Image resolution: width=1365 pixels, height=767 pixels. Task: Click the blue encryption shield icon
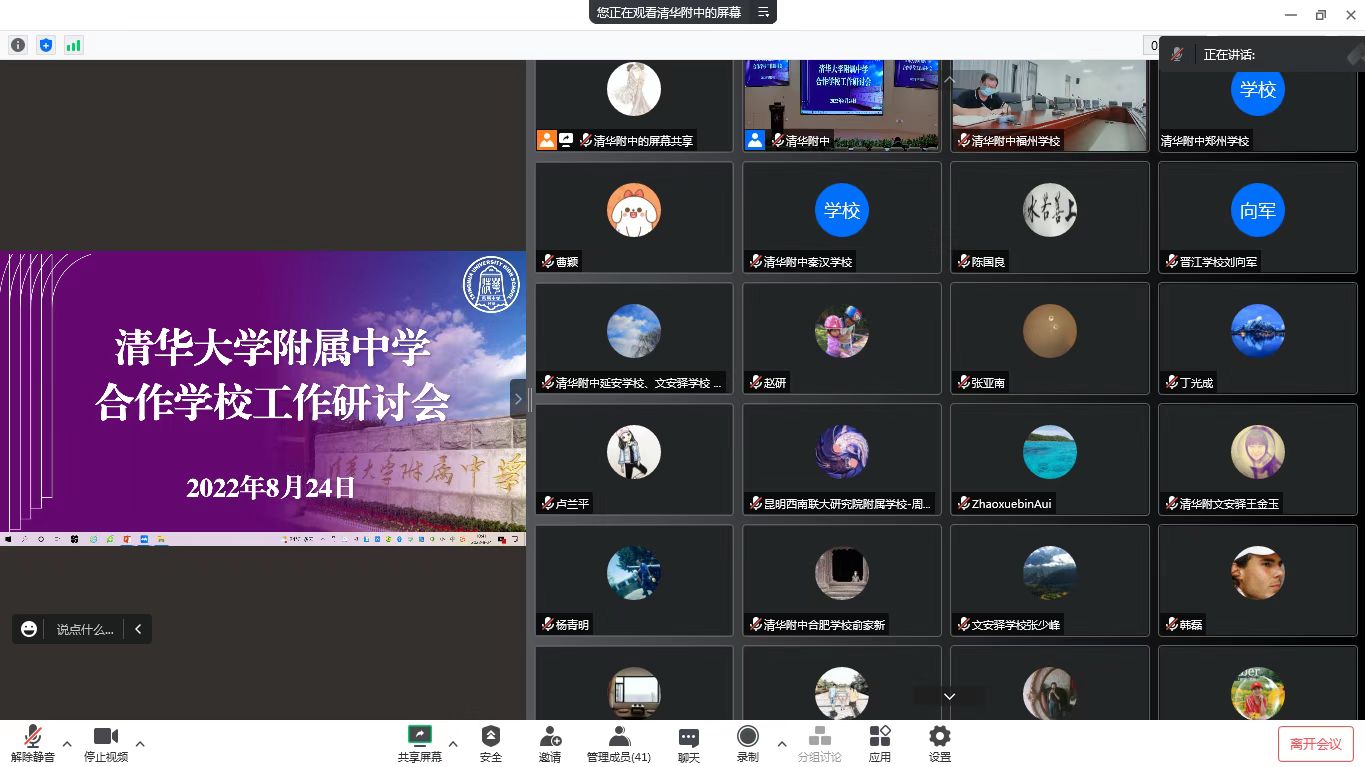45,45
